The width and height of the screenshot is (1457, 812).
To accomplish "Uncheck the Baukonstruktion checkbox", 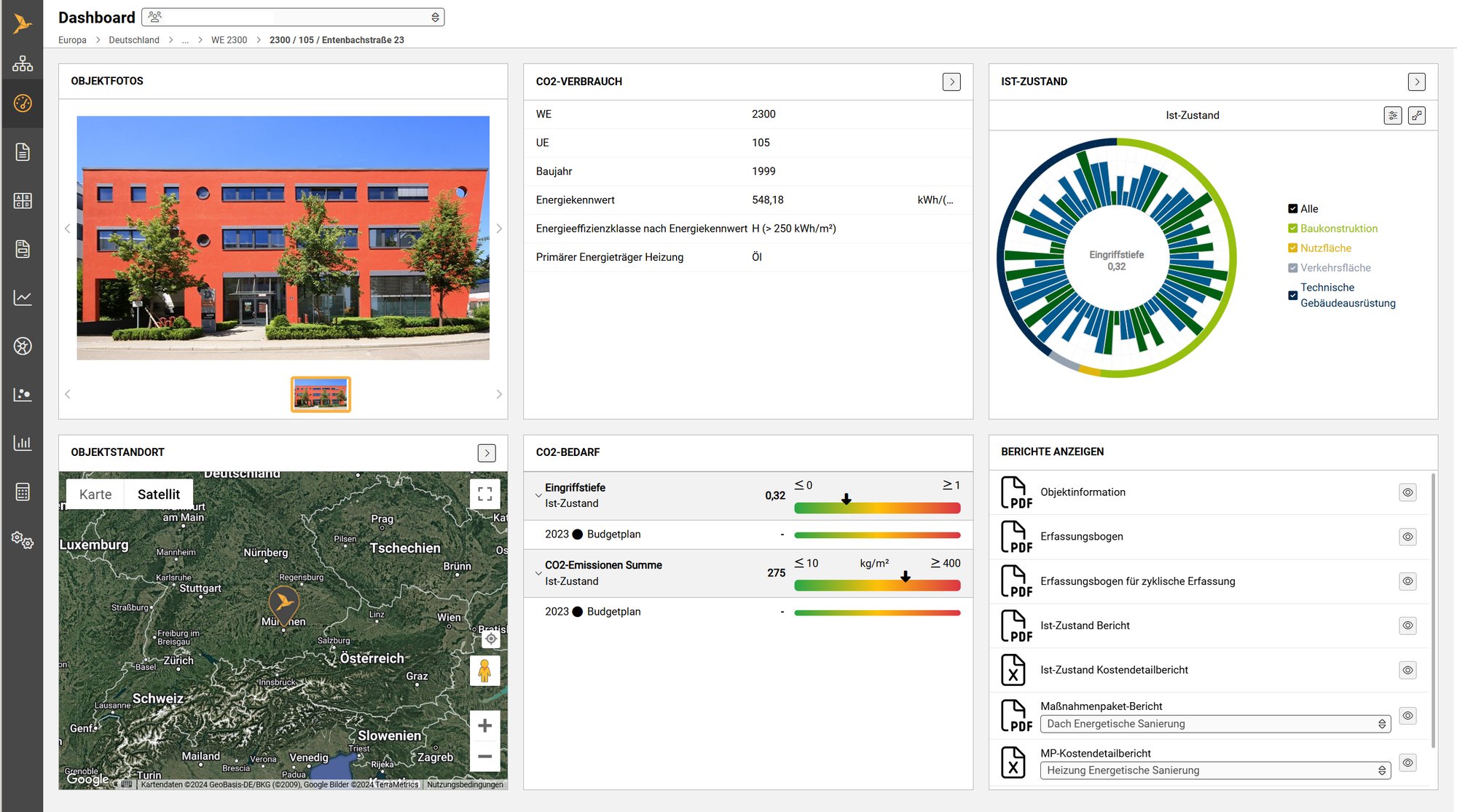I will point(1293,229).
